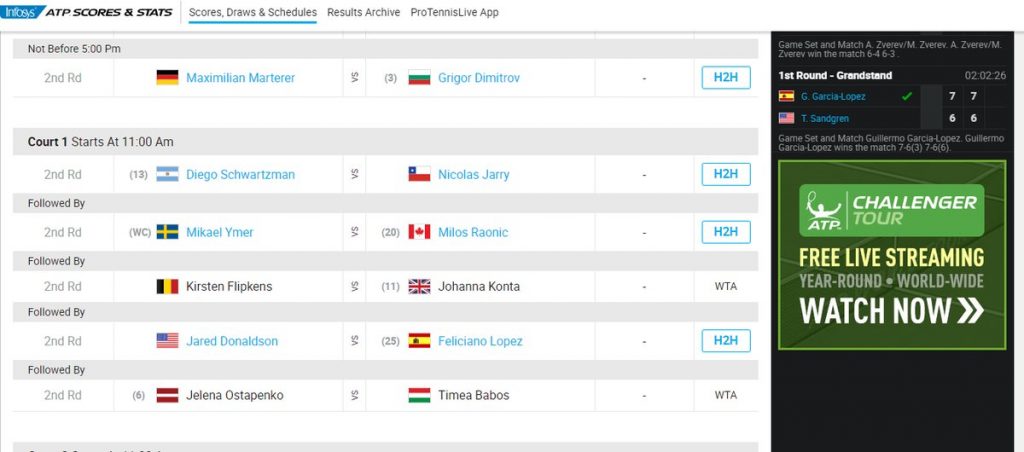Open G. Garcia-Lopez link in live scores
This screenshot has width=1024, height=452.
click(833, 97)
